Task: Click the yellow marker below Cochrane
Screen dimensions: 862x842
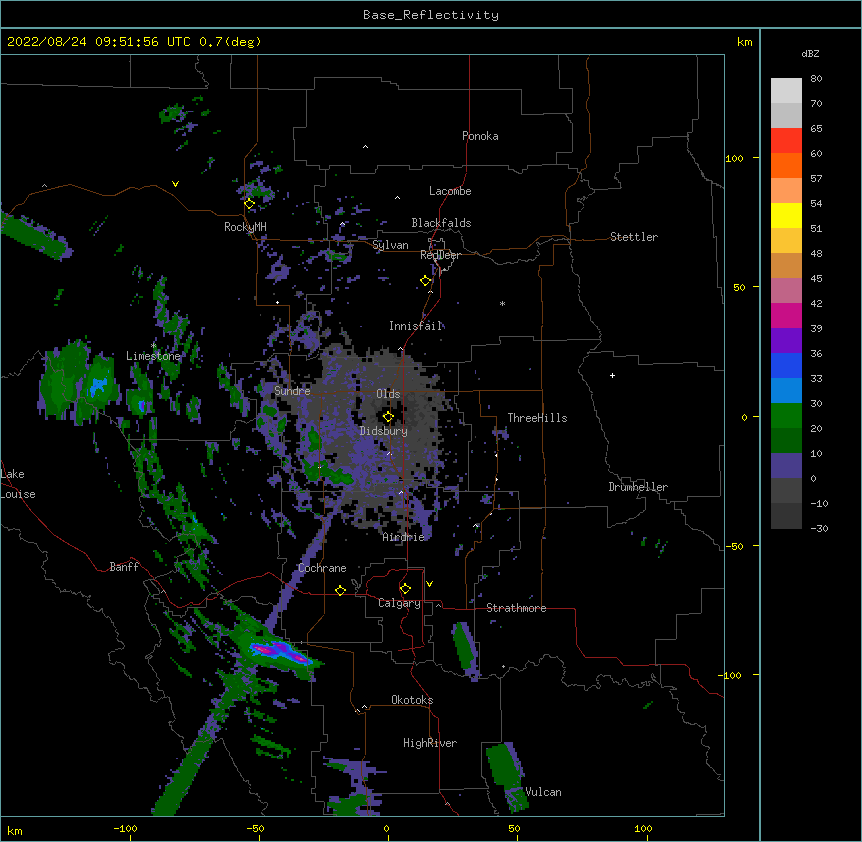Action: (340, 590)
